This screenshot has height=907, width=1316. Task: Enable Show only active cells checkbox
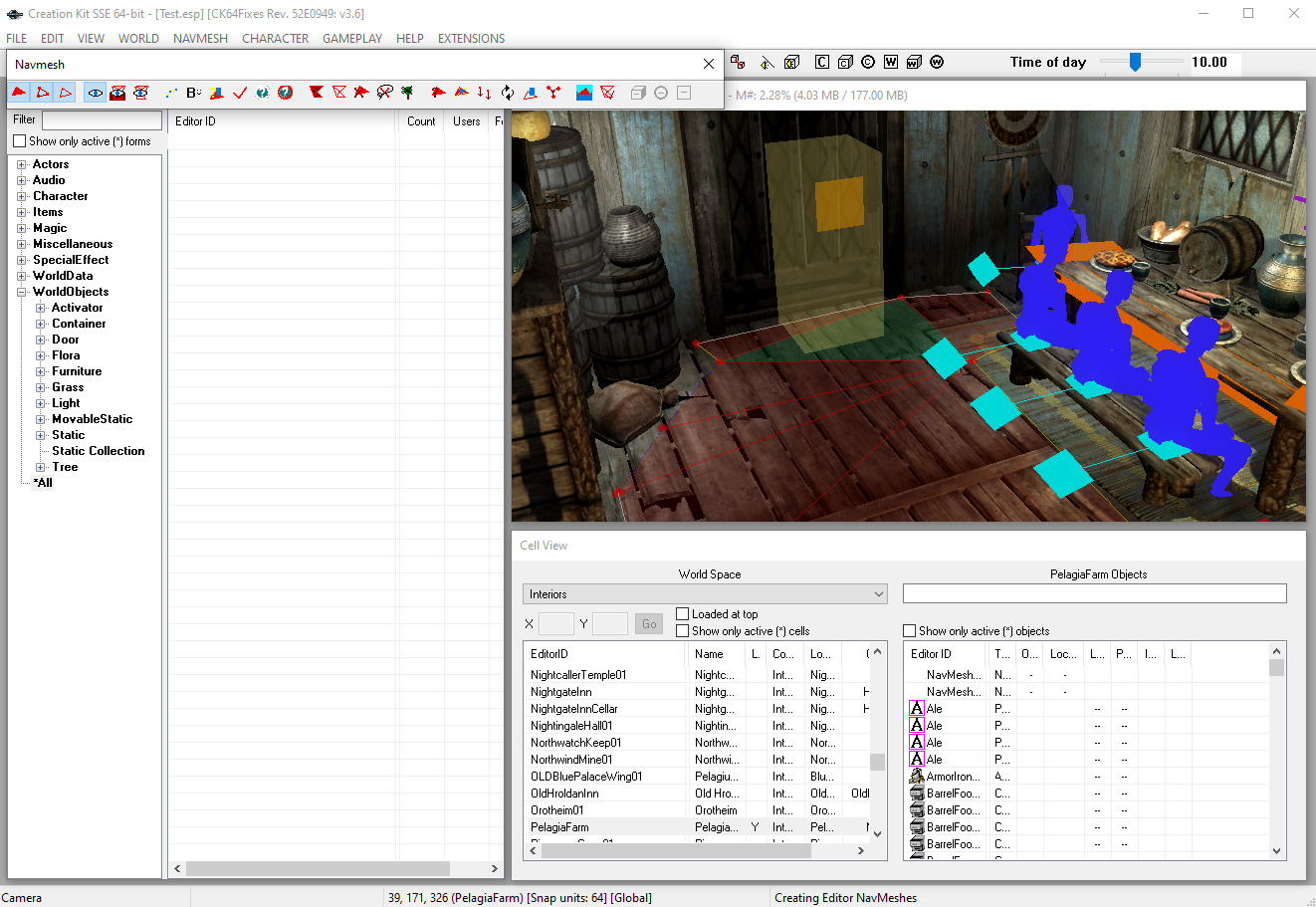(683, 631)
